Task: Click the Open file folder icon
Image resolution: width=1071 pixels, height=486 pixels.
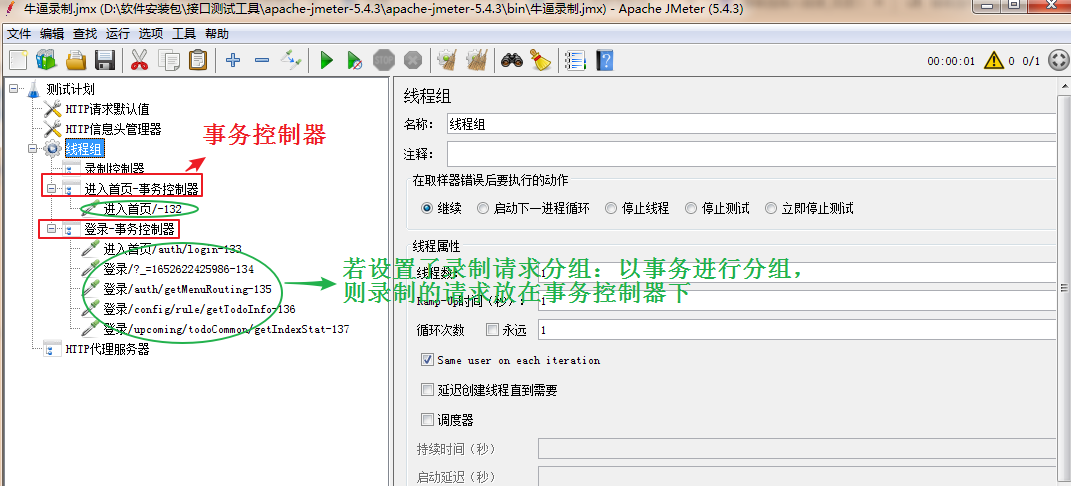Action: click(x=76, y=60)
